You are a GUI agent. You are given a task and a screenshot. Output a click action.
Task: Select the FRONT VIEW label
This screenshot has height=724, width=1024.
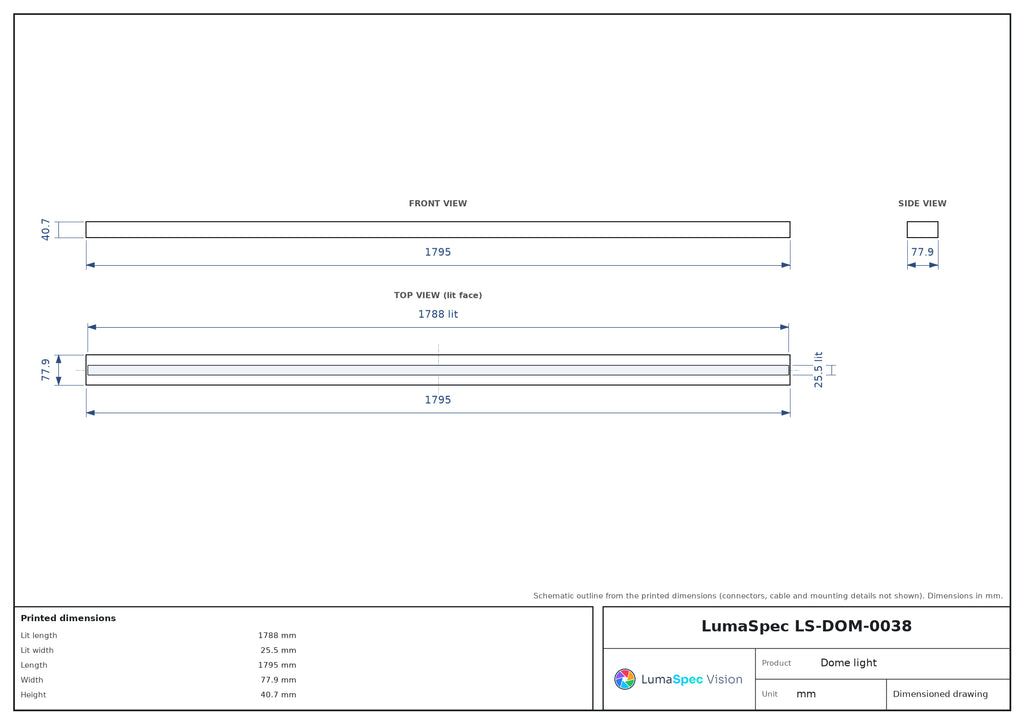(x=438, y=203)
